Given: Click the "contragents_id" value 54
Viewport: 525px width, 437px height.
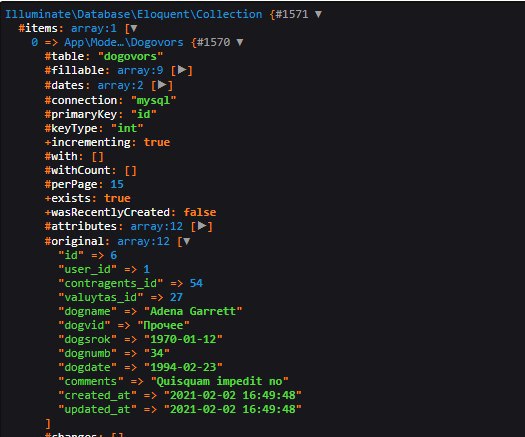Looking at the screenshot, I should pos(196,283).
